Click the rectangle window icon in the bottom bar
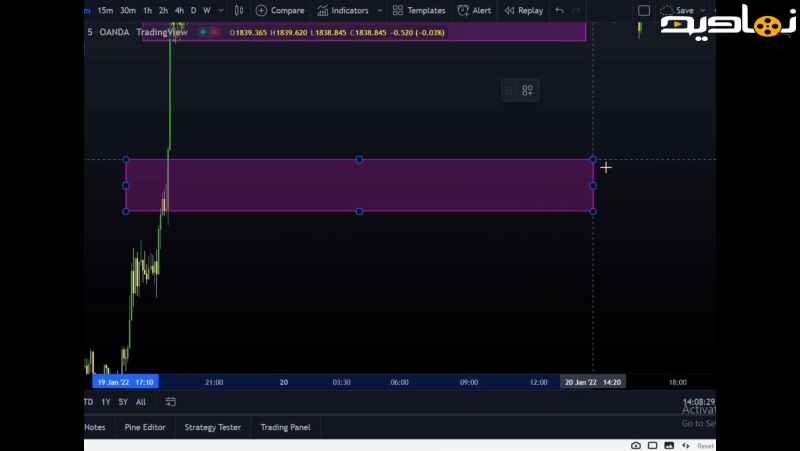 (x=653, y=446)
